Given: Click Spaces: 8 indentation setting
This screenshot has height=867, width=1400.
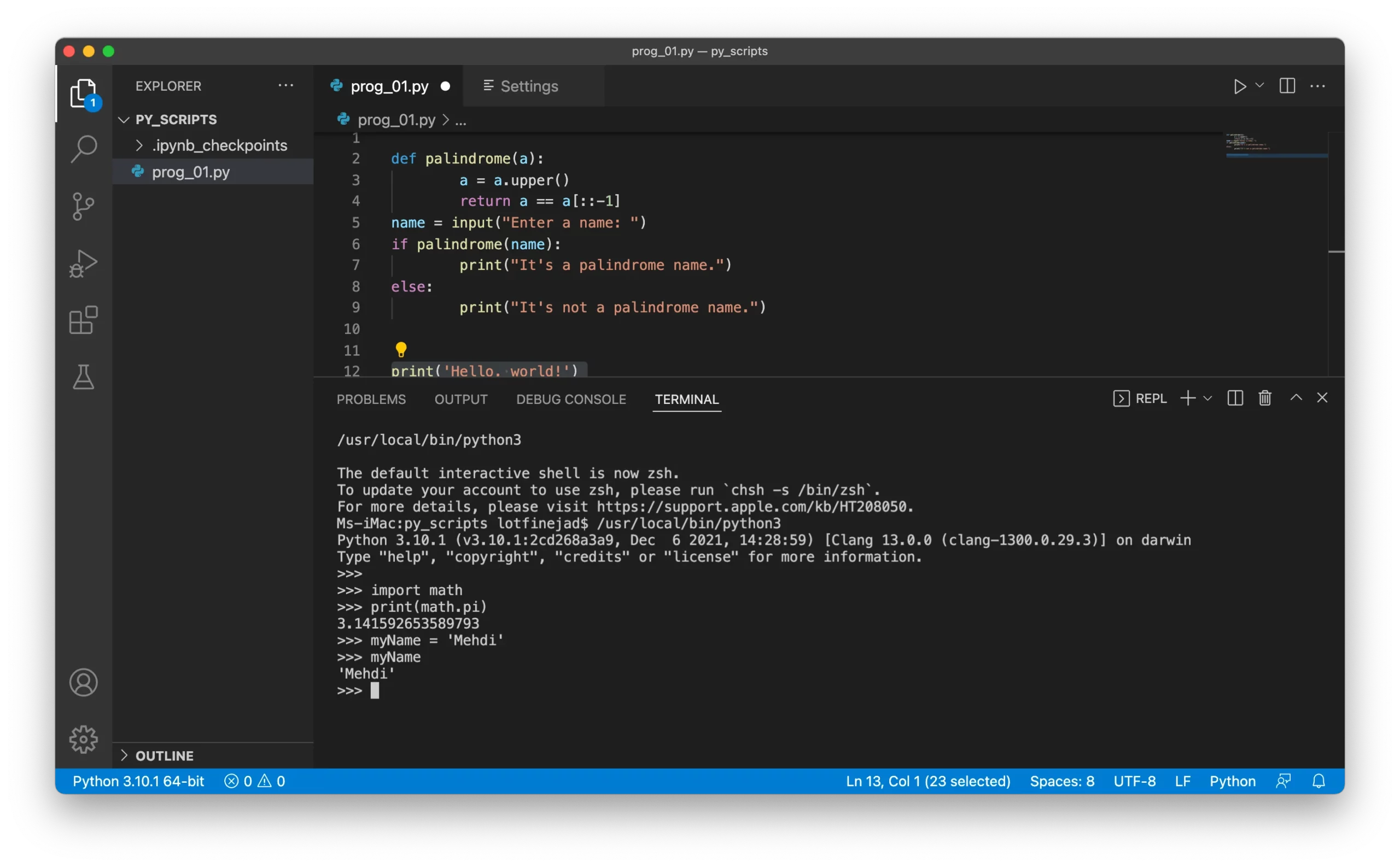Looking at the screenshot, I should click(x=1061, y=781).
